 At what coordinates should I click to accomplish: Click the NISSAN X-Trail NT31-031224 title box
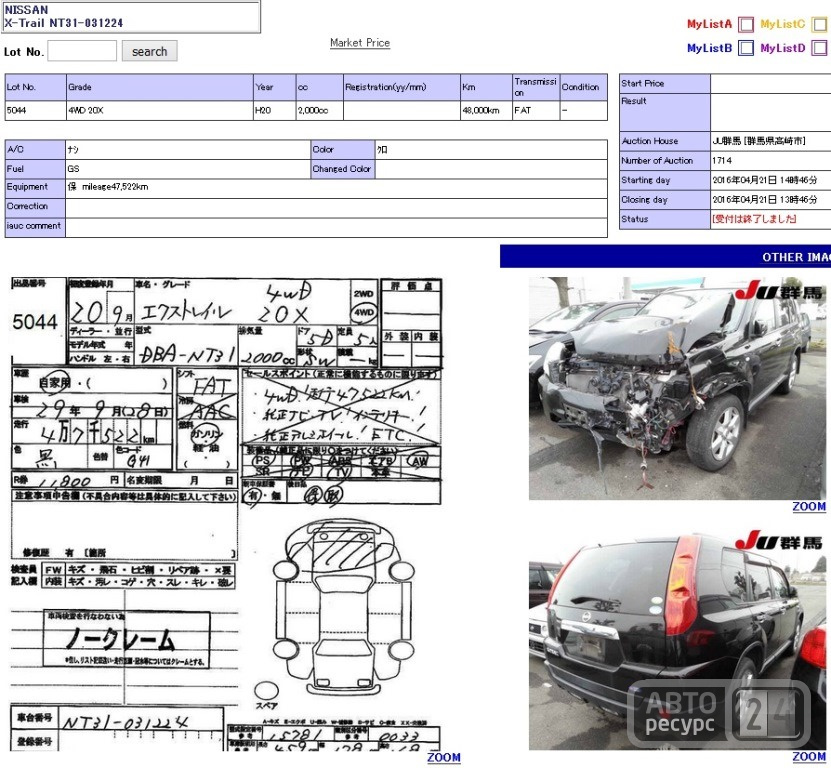(131, 16)
